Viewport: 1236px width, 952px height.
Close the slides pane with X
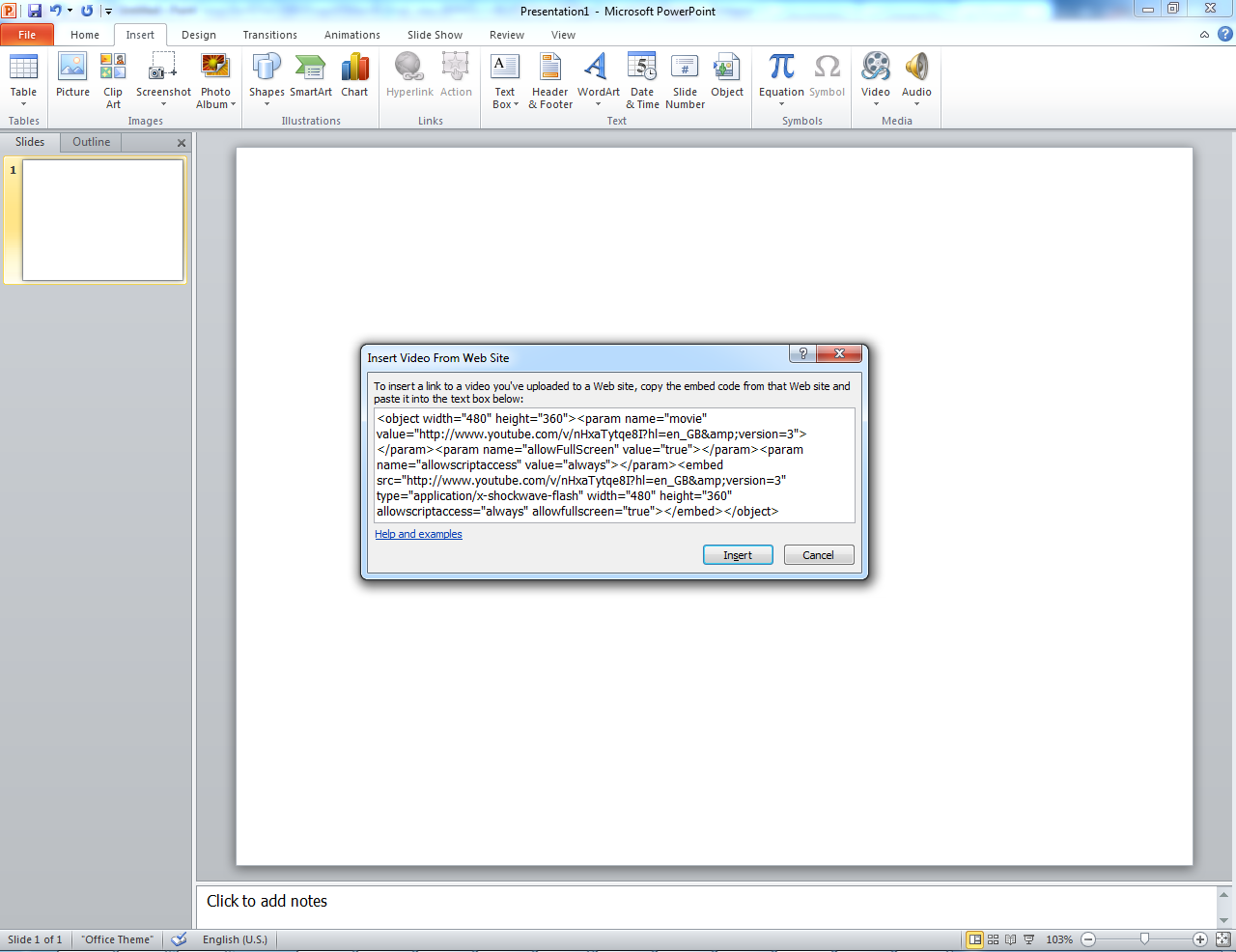[x=181, y=143]
